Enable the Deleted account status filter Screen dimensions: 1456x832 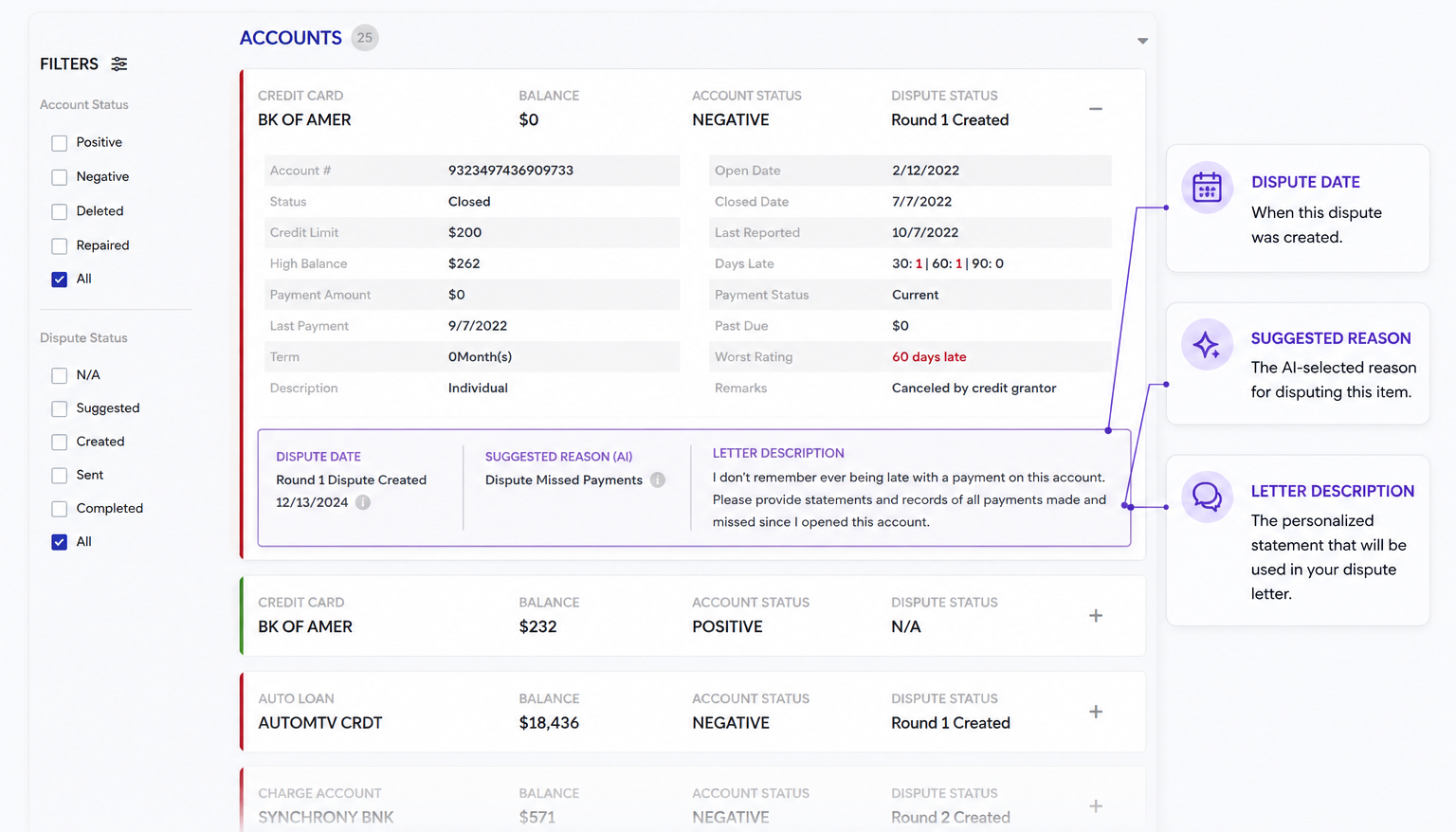60,211
